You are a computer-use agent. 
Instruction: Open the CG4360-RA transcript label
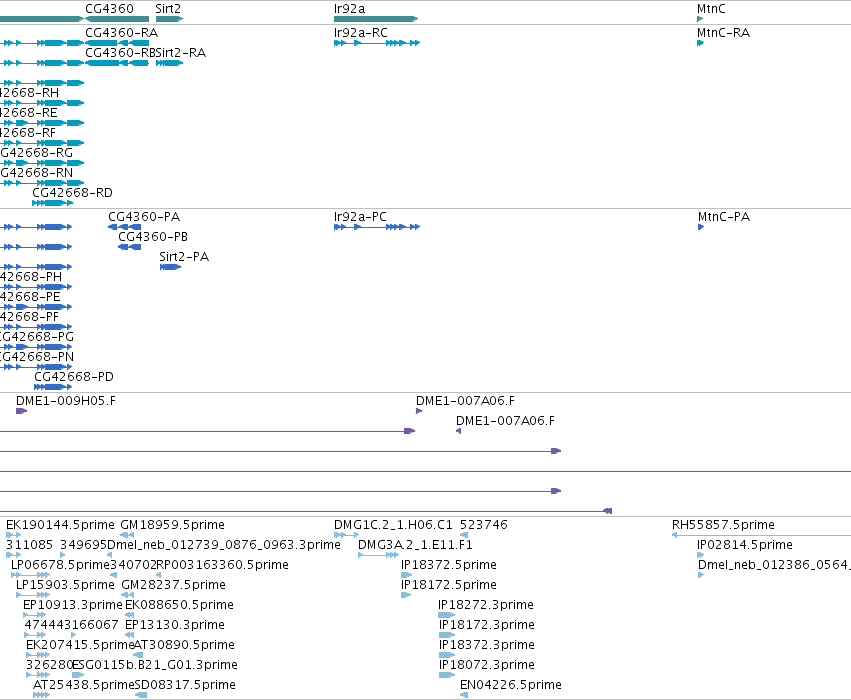coord(122,33)
